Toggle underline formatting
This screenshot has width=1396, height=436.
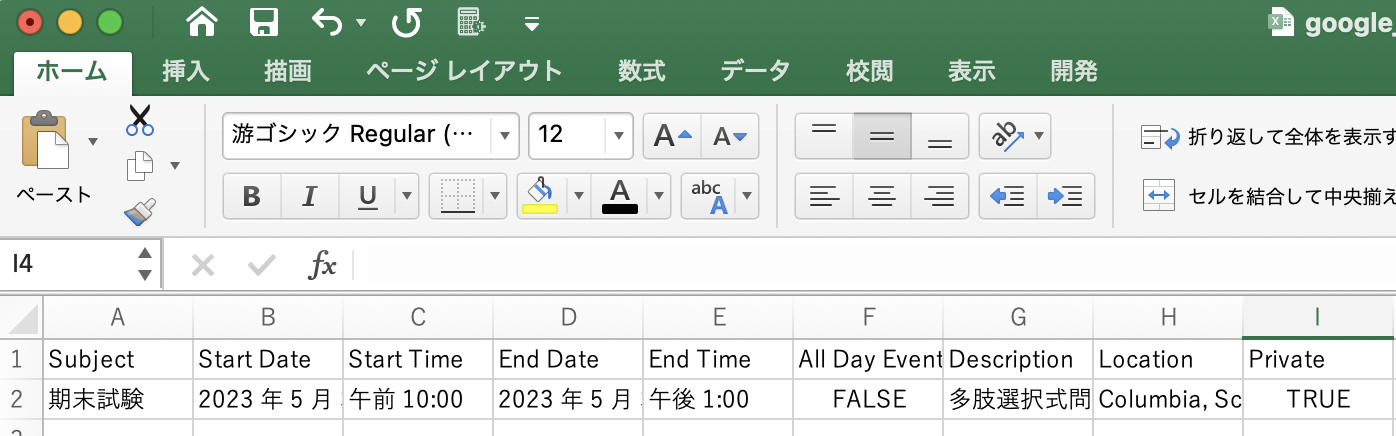pyautogui.click(x=367, y=196)
